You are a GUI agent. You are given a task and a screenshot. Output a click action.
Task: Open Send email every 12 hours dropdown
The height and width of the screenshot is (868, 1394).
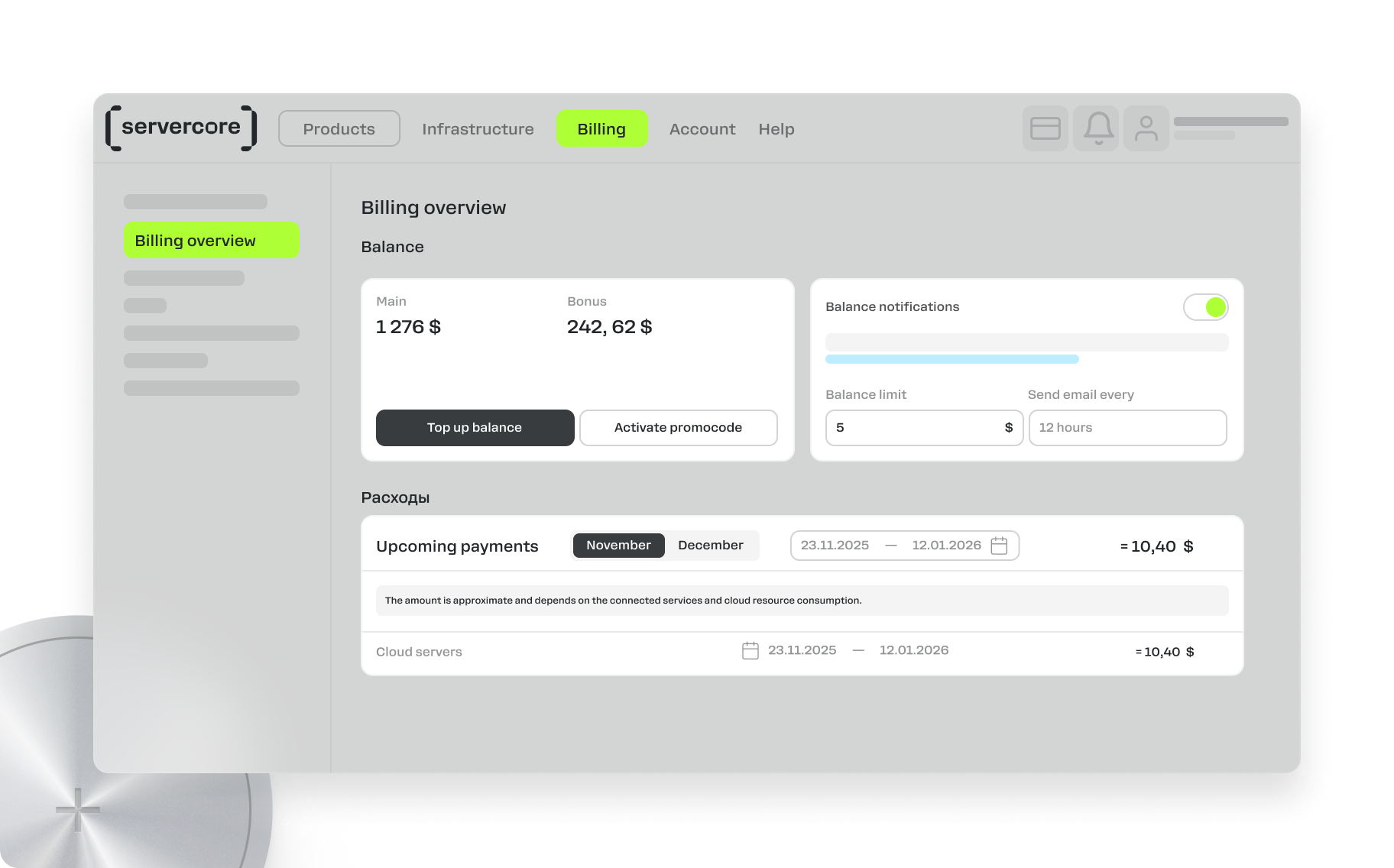click(1127, 428)
